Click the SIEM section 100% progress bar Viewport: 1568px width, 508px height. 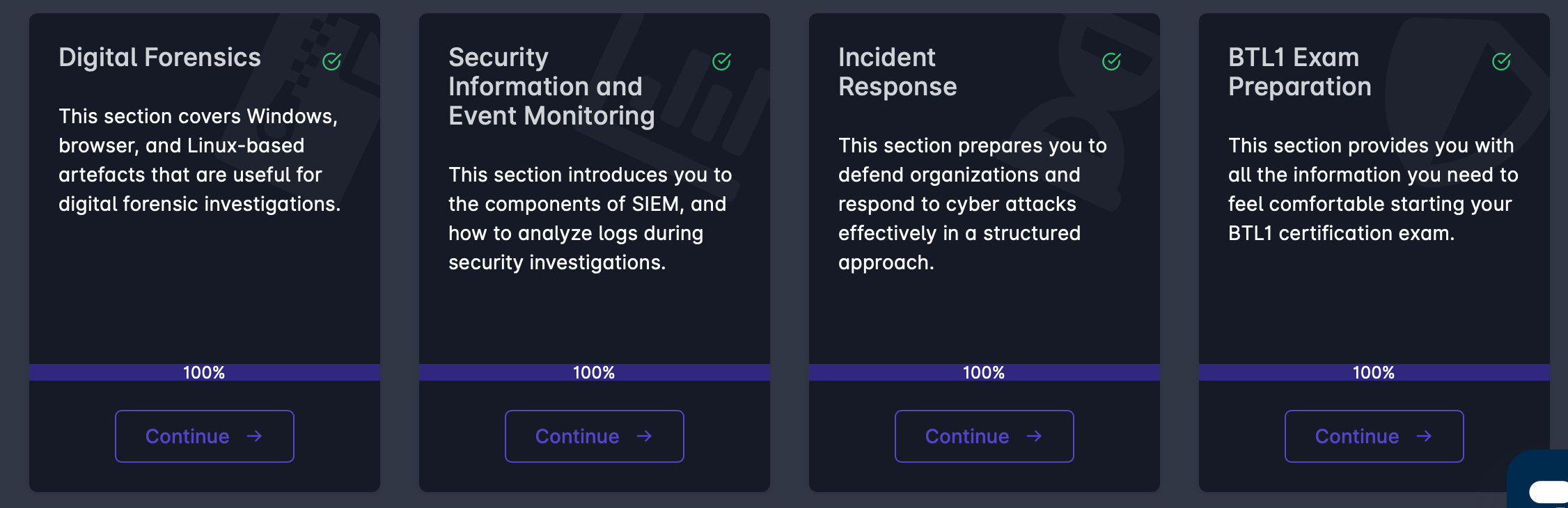(x=594, y=372)
